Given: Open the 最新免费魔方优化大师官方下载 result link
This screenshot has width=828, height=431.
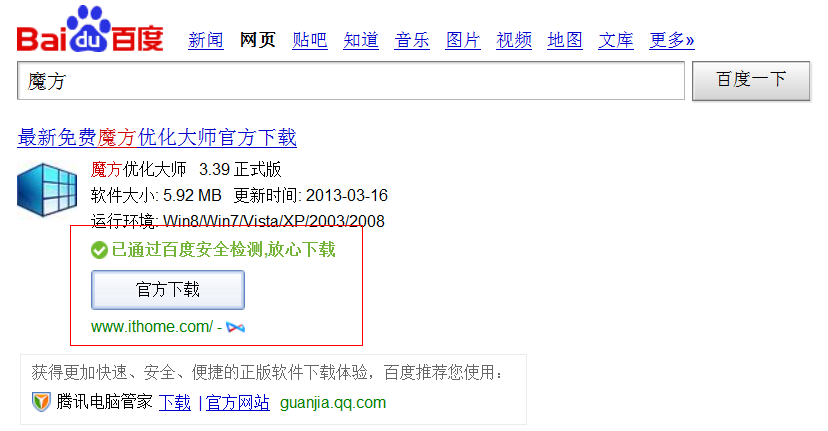Looking at the screenshot, I should tap(157, 137).
